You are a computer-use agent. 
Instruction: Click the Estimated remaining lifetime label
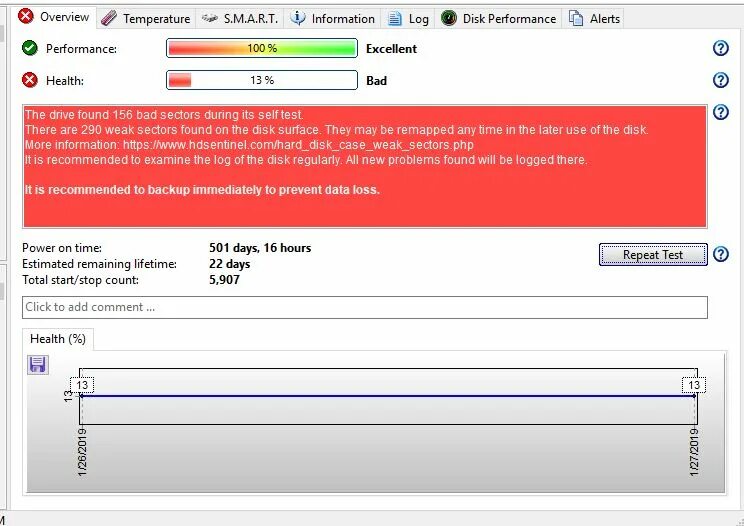[99, 264]
